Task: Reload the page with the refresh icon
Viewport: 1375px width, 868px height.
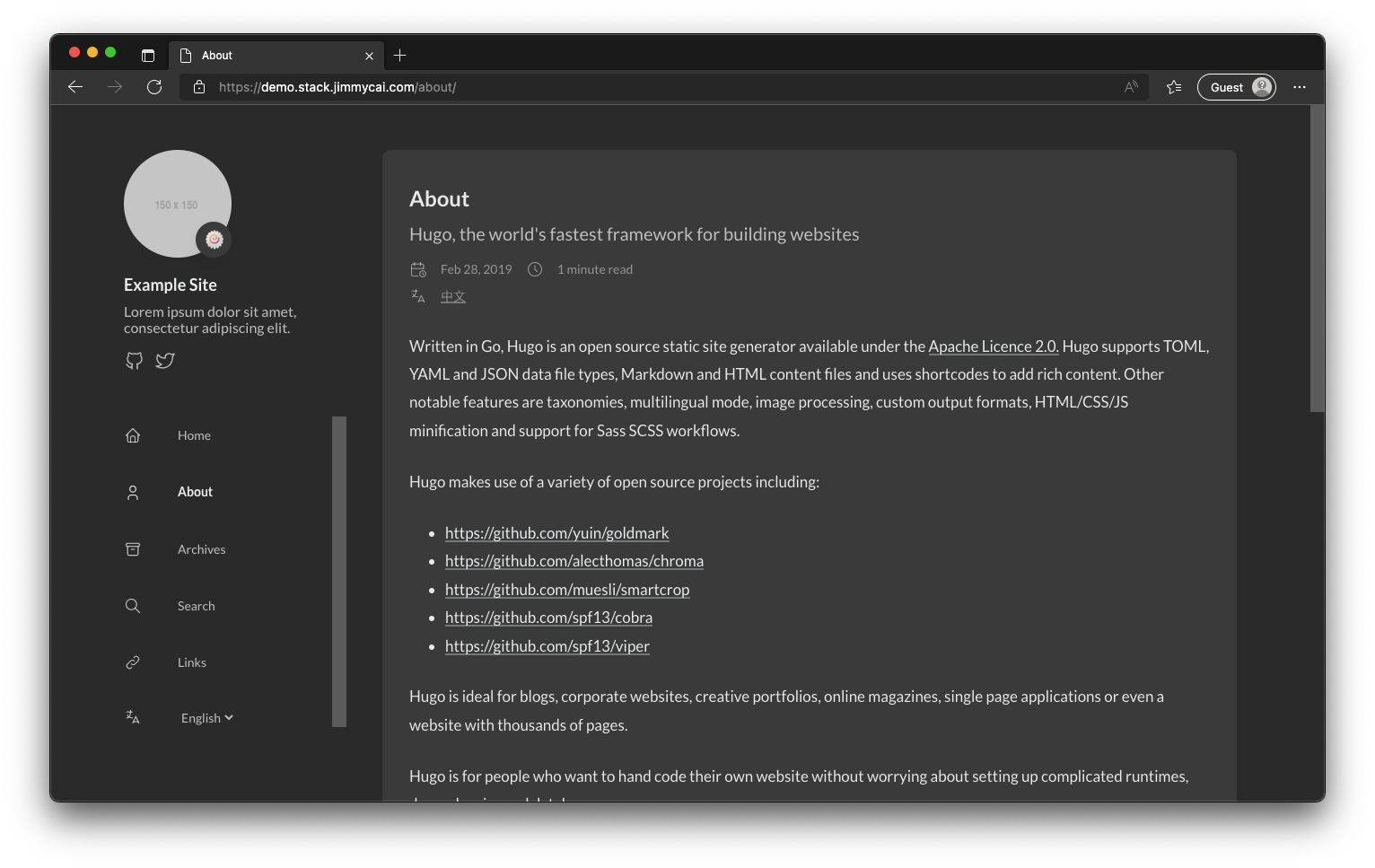Action: click(154, 86)
